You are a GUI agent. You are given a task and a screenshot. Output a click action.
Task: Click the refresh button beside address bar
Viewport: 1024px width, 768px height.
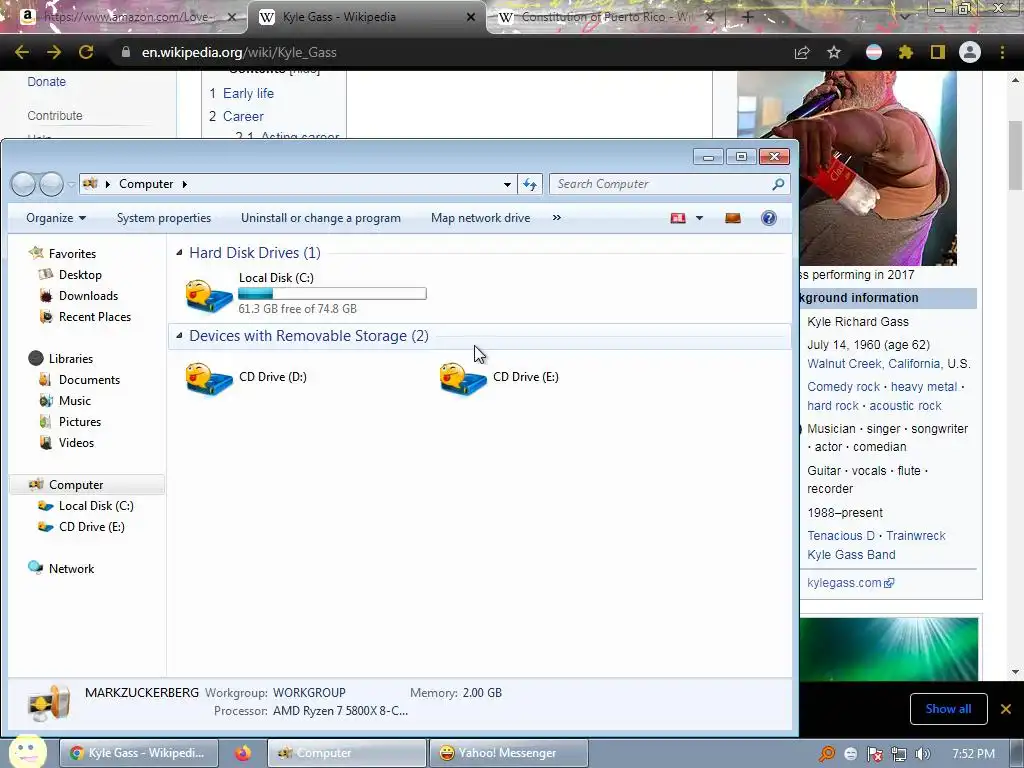click(530, 184)
